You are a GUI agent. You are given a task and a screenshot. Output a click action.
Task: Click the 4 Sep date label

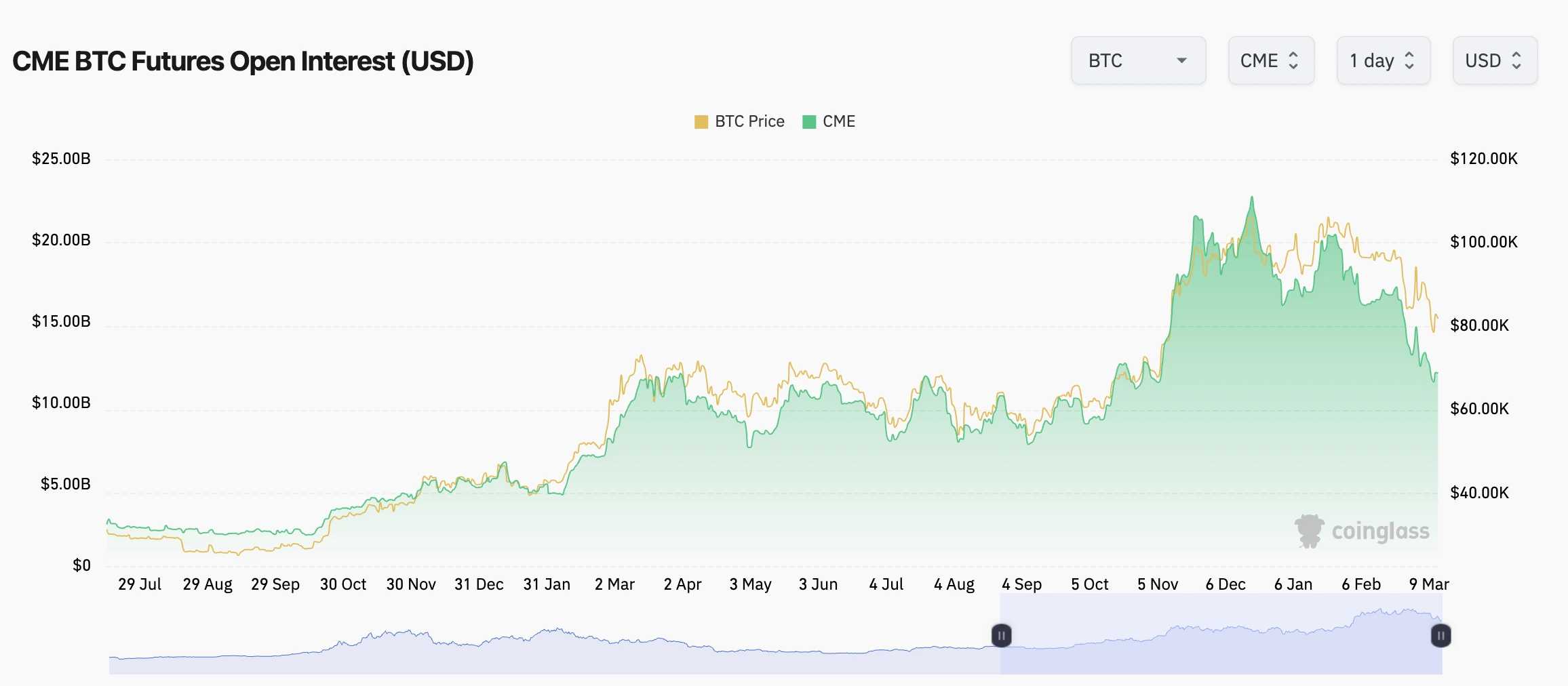click(x=1022, y=584)
